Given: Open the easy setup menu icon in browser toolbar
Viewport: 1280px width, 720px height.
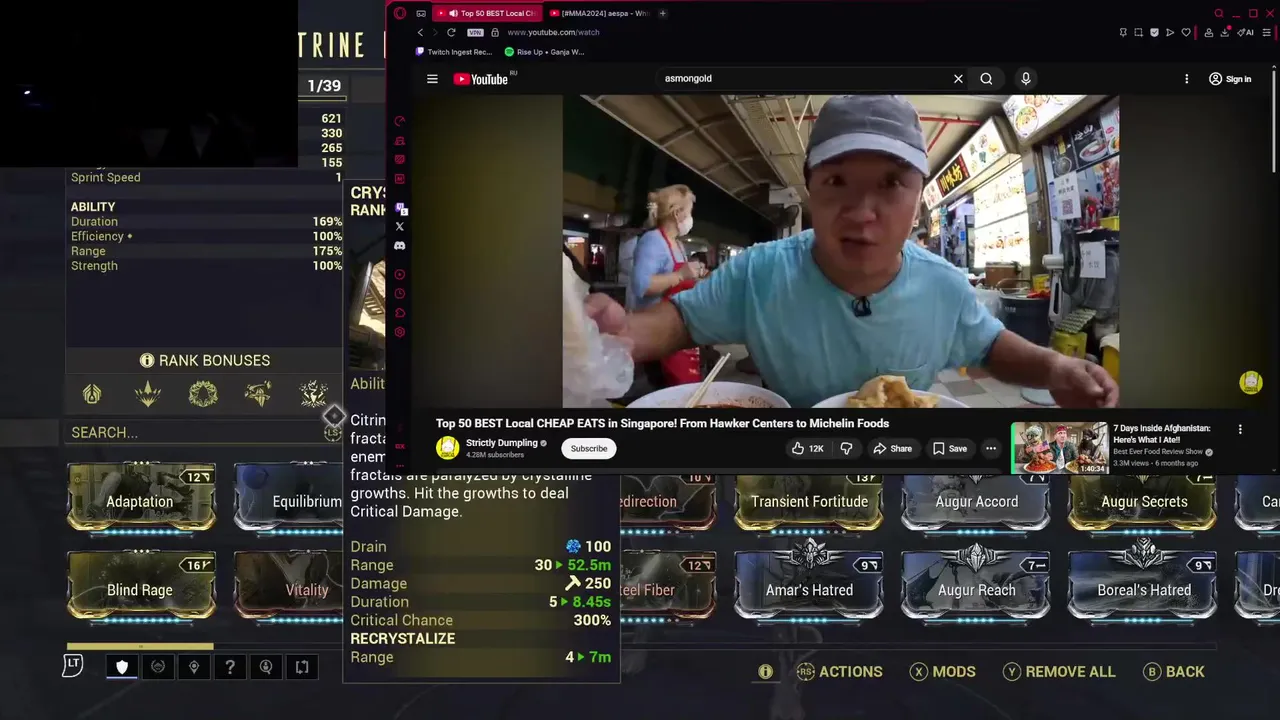Looking at the screenshot, I should [1266, 32].
